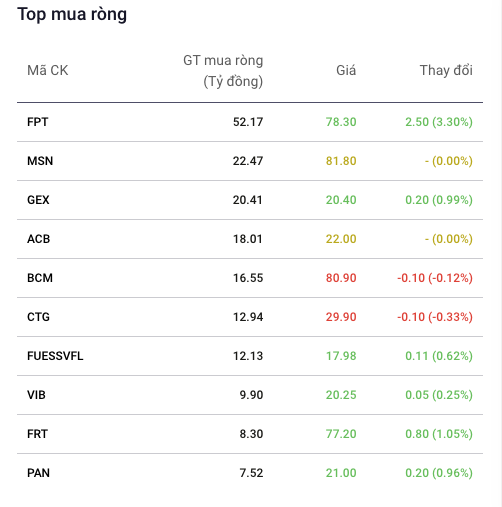Image resolution: width=502 pixels, height=507 pixels.
Task: Select the CTG stock code
Action: tap(38, 317)
